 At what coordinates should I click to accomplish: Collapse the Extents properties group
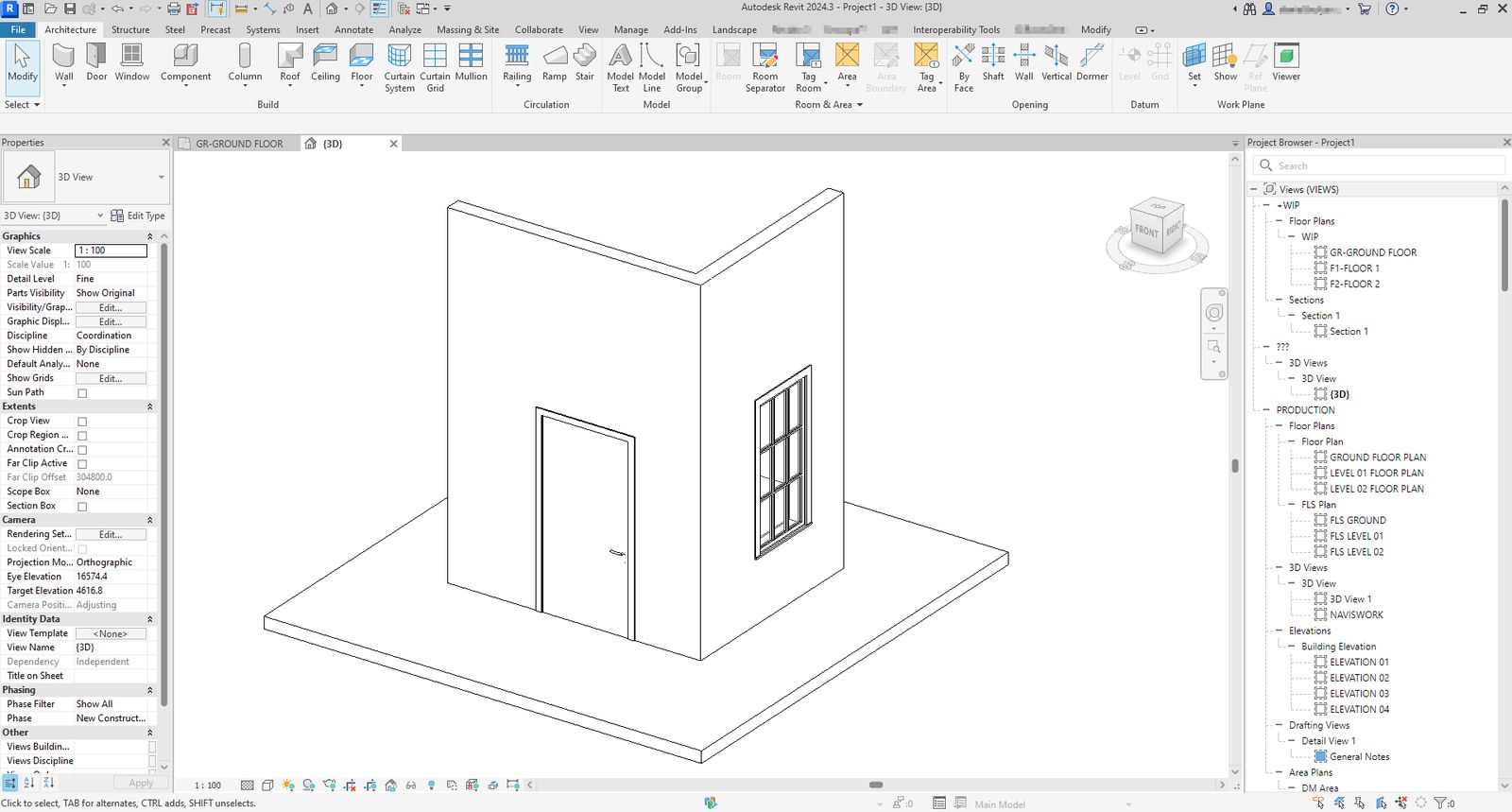pyautogui.click(x=149, y=406)
